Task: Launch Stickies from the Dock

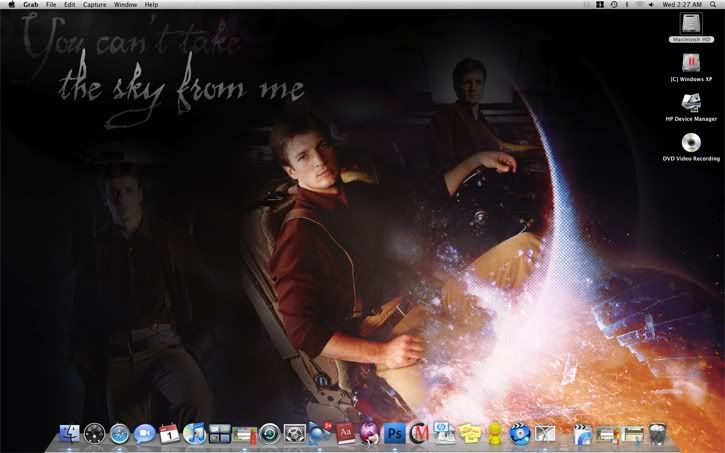Action: [469, 435]
